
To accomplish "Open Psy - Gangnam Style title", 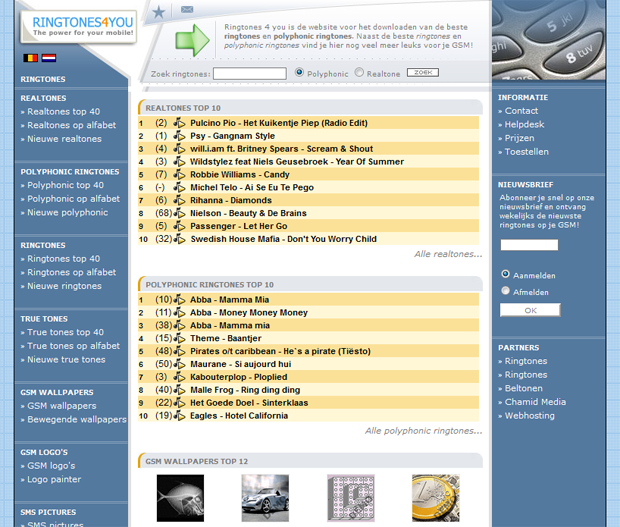I will click(x=232, y=136).
